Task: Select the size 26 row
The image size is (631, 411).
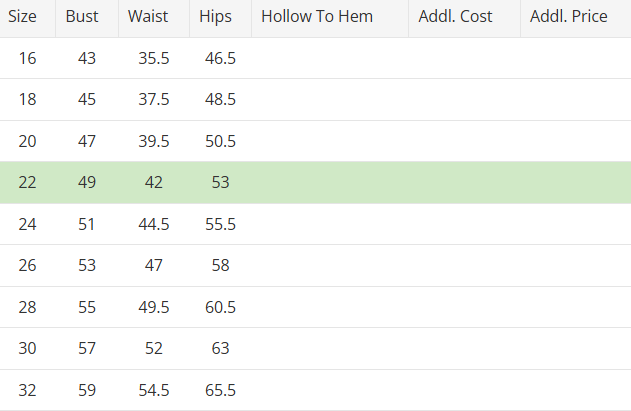Action: (x=27, y=265)
